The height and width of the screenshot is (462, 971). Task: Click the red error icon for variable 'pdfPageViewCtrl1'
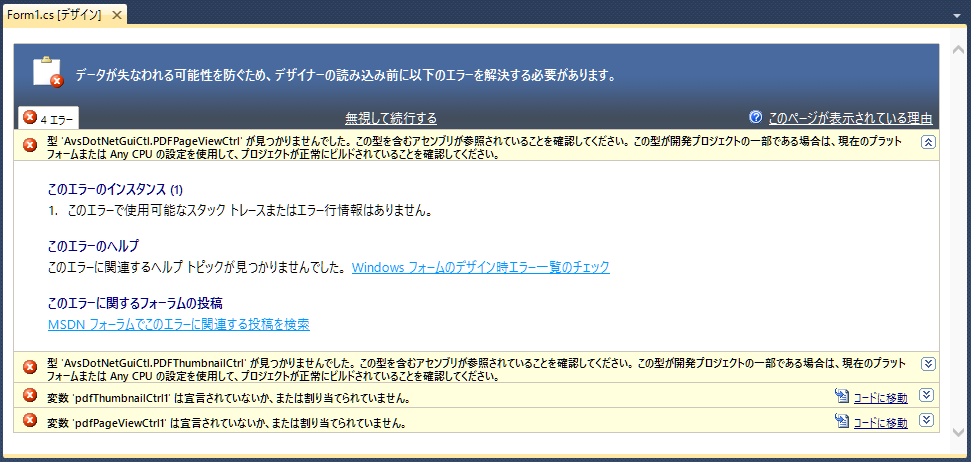pos(30,422)
